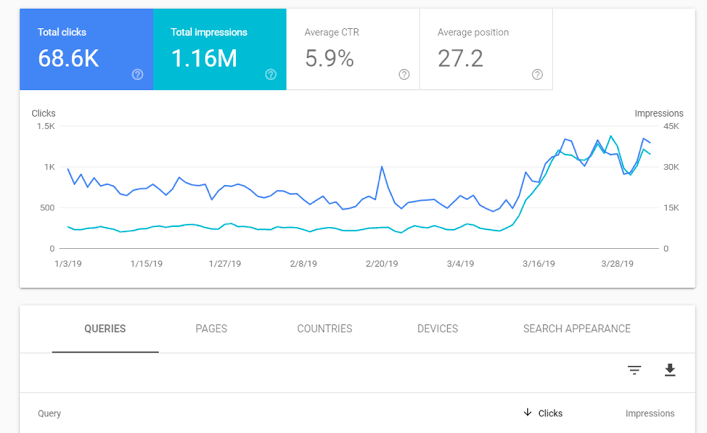Image resolution: width=707 pixels, height=433 pixels.
Task: Open the Devices tab
Action: pos(437,329)
